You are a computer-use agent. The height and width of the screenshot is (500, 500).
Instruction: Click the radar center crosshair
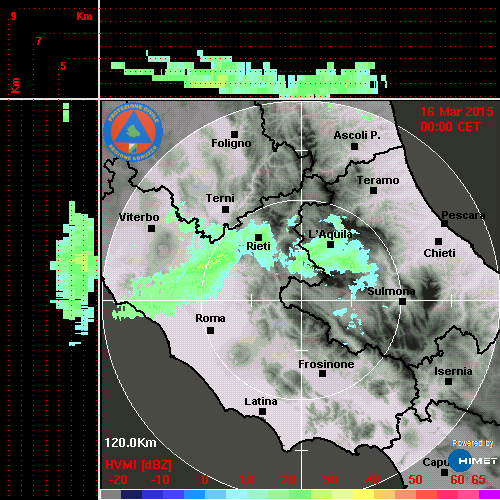point(302,301)
